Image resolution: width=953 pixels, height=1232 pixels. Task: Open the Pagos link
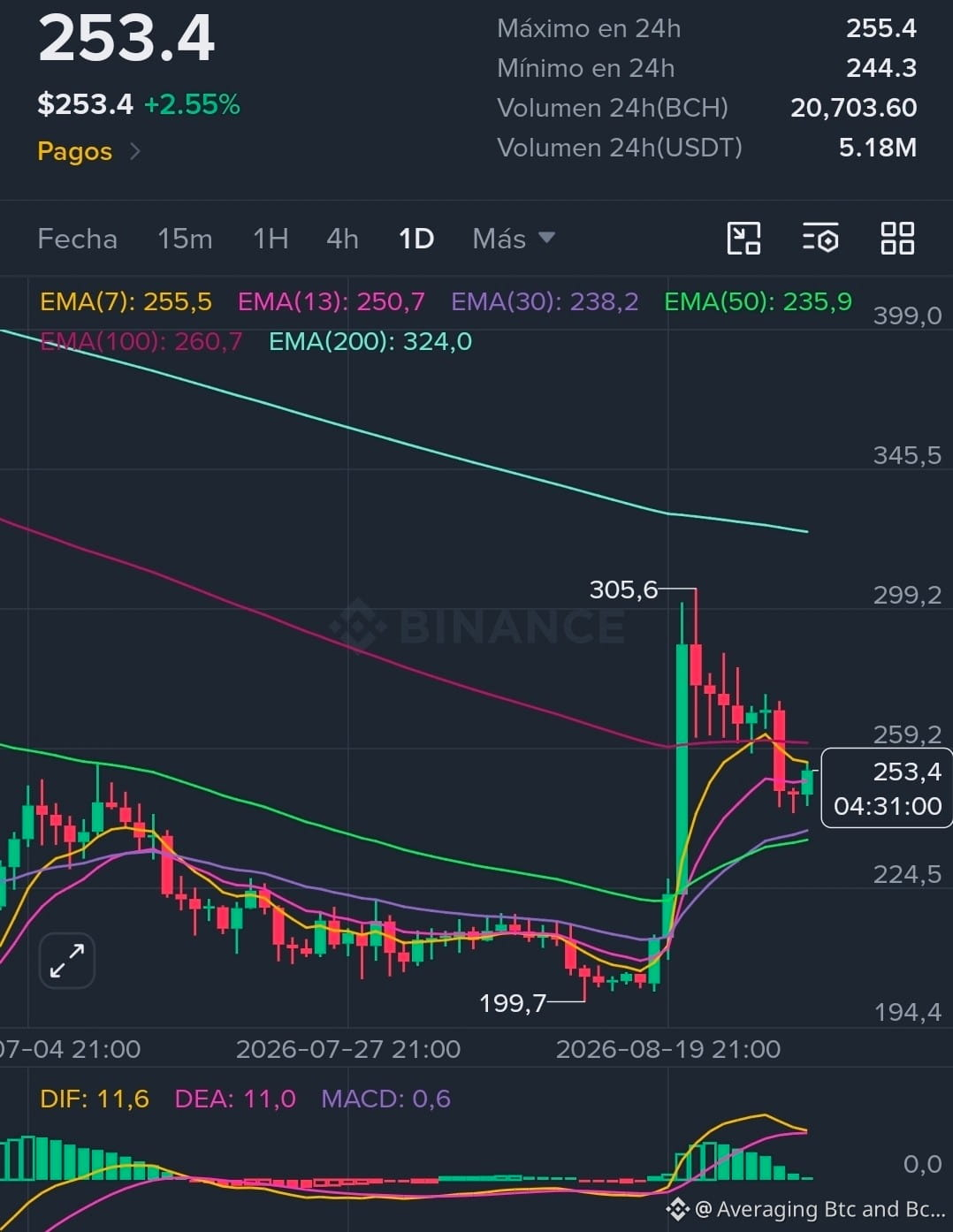[x=75, y=151]
